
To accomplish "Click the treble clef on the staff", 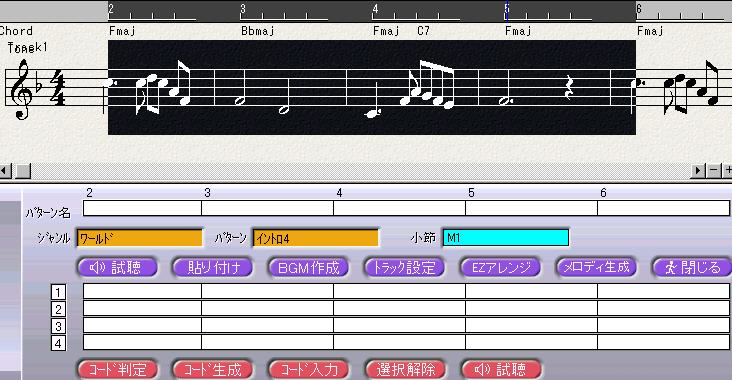I will pos(22,89).
